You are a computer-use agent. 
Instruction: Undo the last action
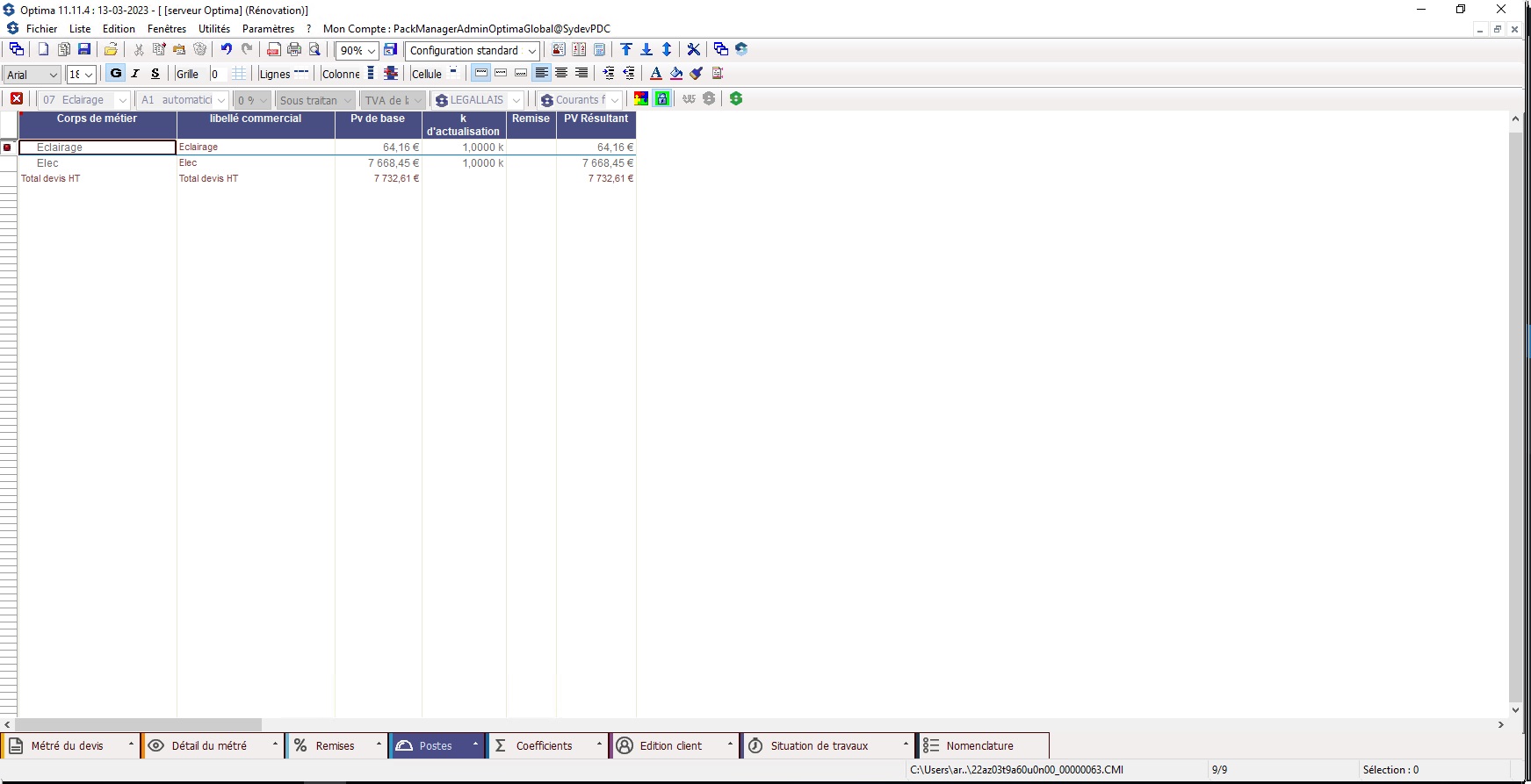click(227, 50)
